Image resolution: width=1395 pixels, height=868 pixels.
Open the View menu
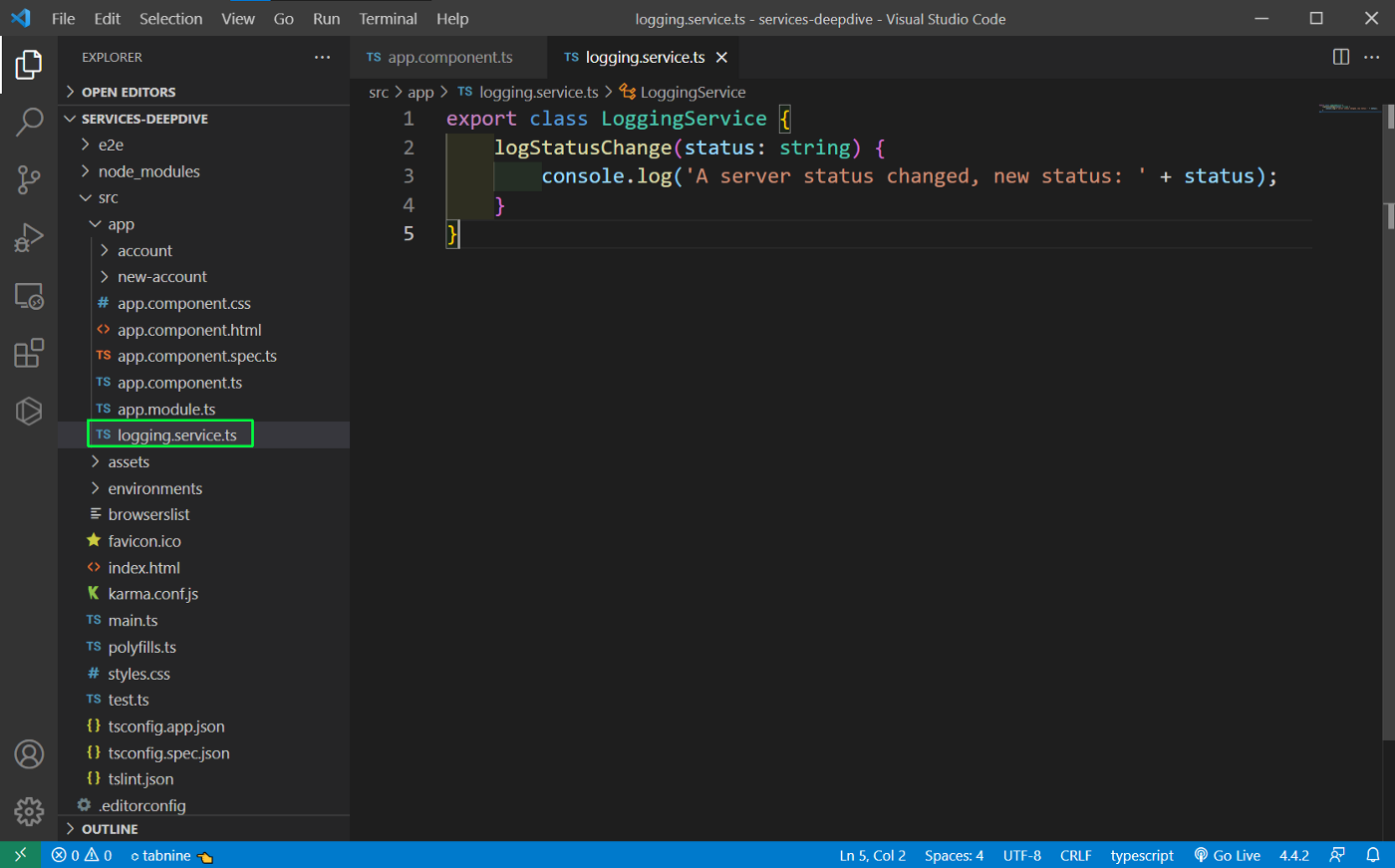238,18
